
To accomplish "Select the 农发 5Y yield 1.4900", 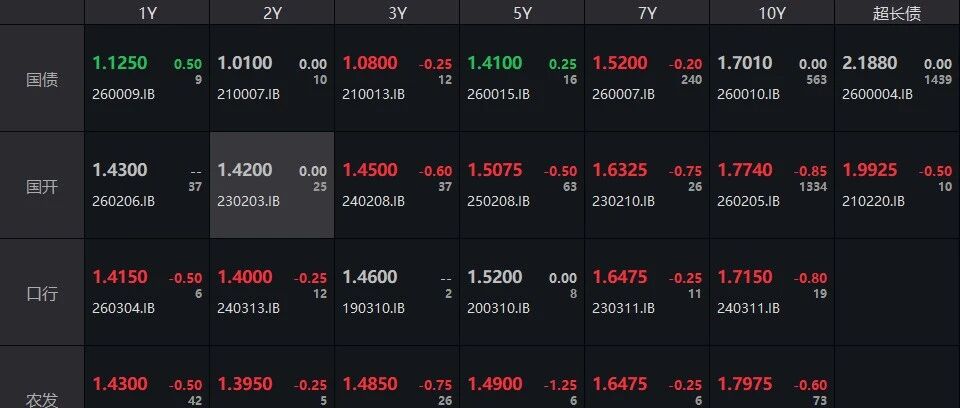I will (x=495, y=384).
